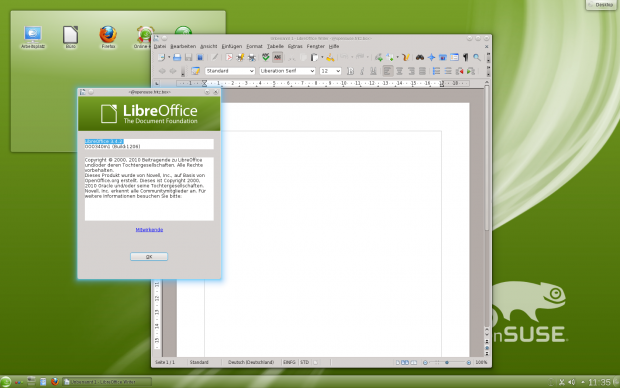
Task: Click Increase indent icon
Action: 471,71
